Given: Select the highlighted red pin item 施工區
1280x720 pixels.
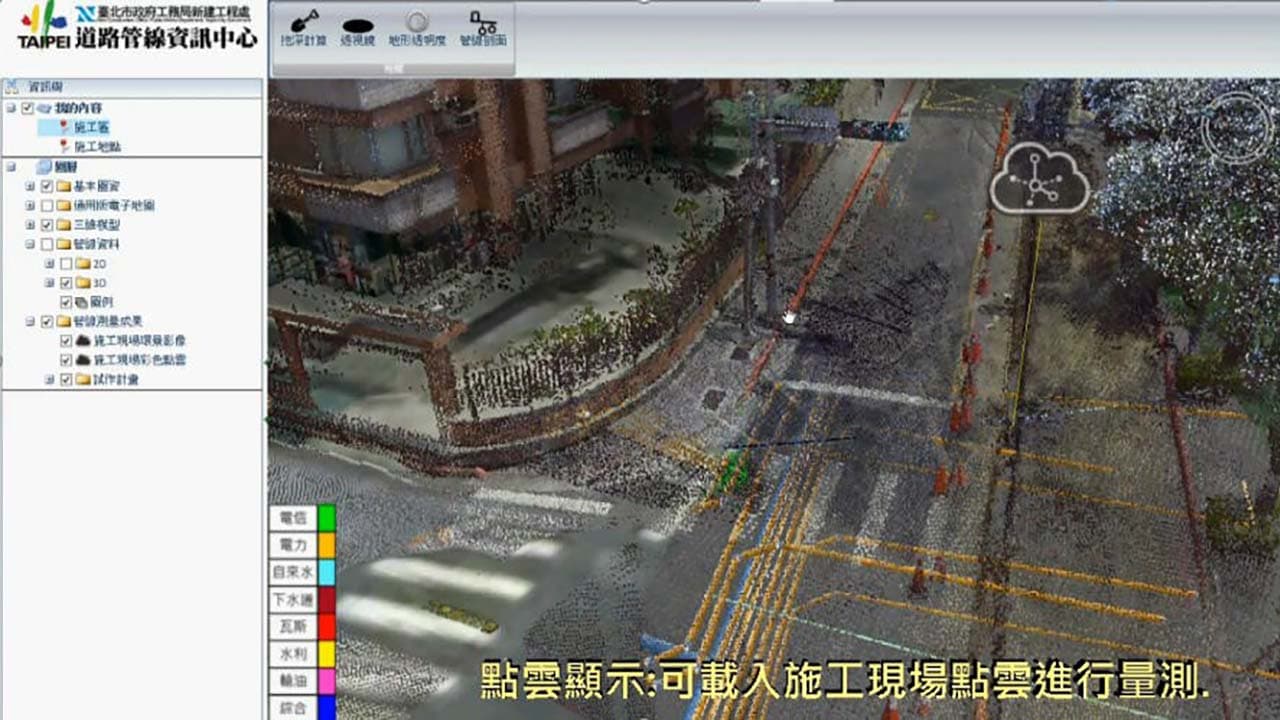Looking at the screenshot, I should (x=84, y=127).
